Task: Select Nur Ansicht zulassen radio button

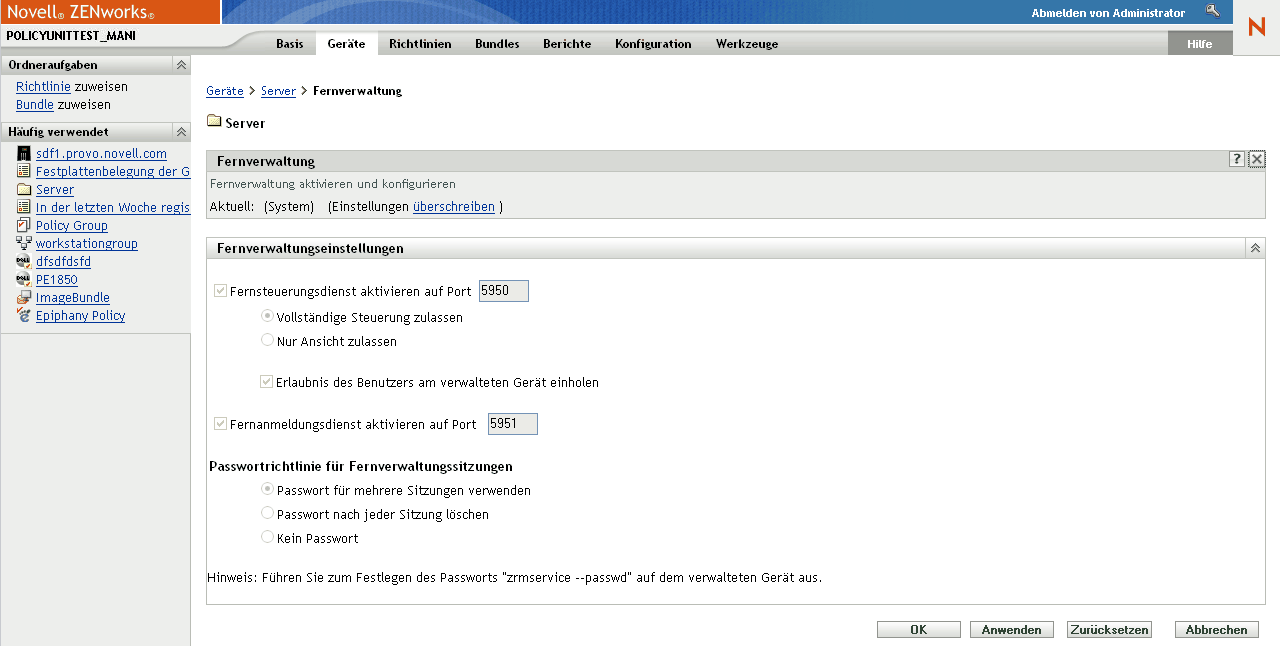Action: pos(267,340)
